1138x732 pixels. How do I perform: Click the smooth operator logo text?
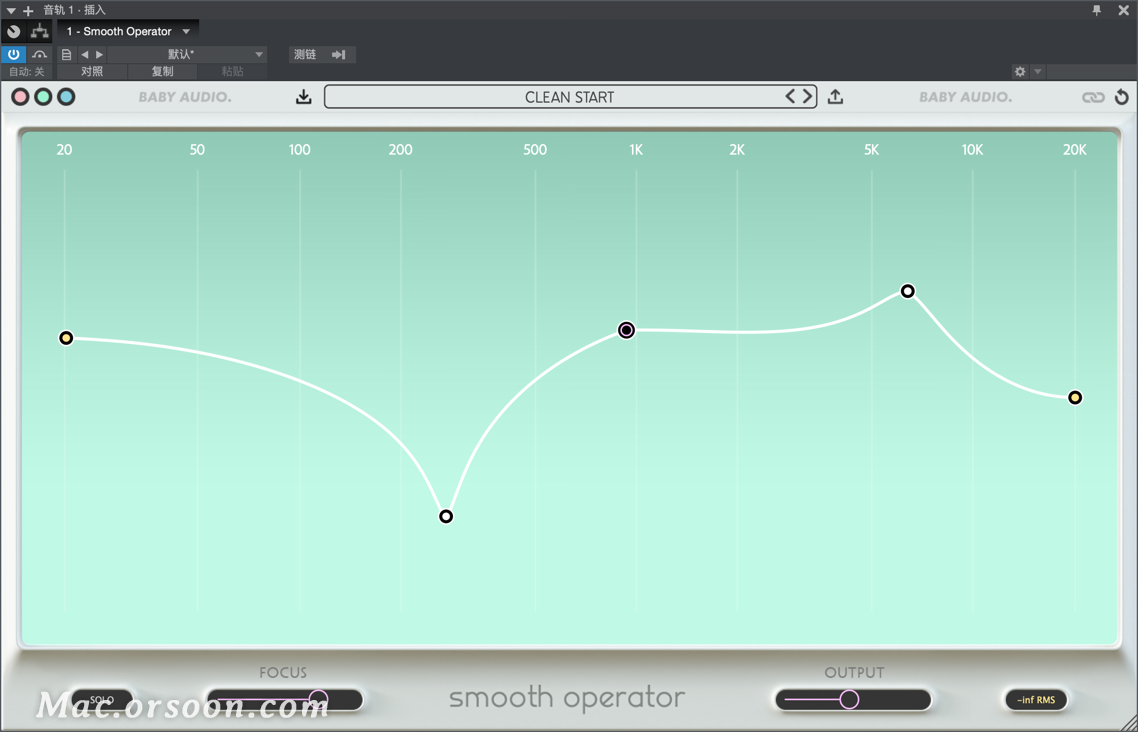[567, 698]
